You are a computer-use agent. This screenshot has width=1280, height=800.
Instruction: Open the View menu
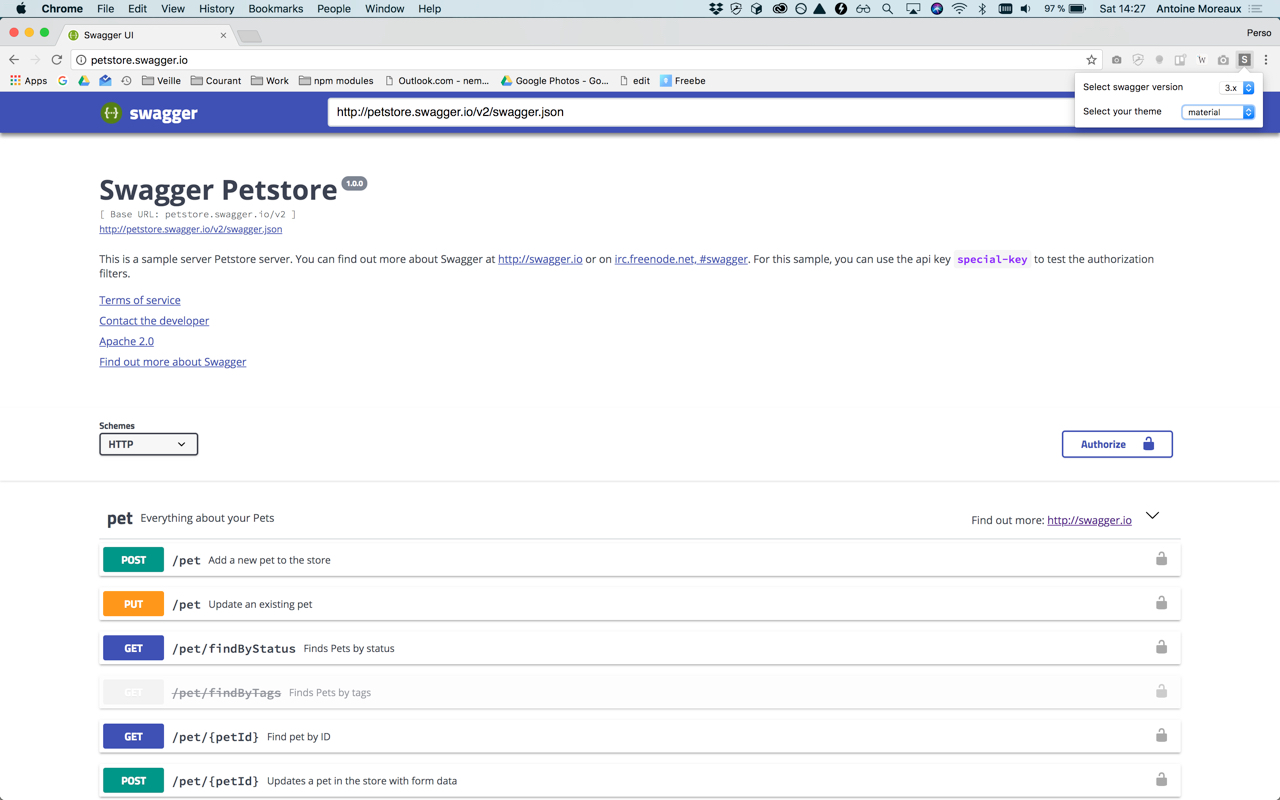point(173,9)
